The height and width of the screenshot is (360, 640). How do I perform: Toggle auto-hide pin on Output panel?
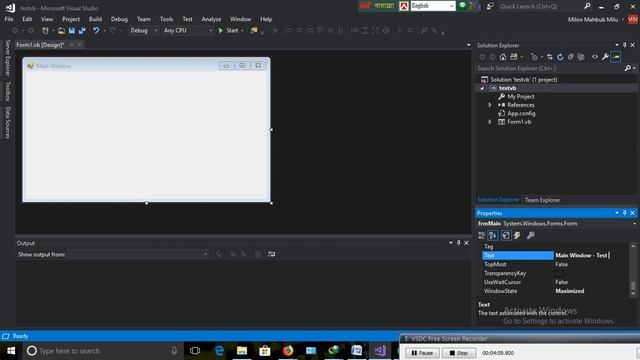458,243
